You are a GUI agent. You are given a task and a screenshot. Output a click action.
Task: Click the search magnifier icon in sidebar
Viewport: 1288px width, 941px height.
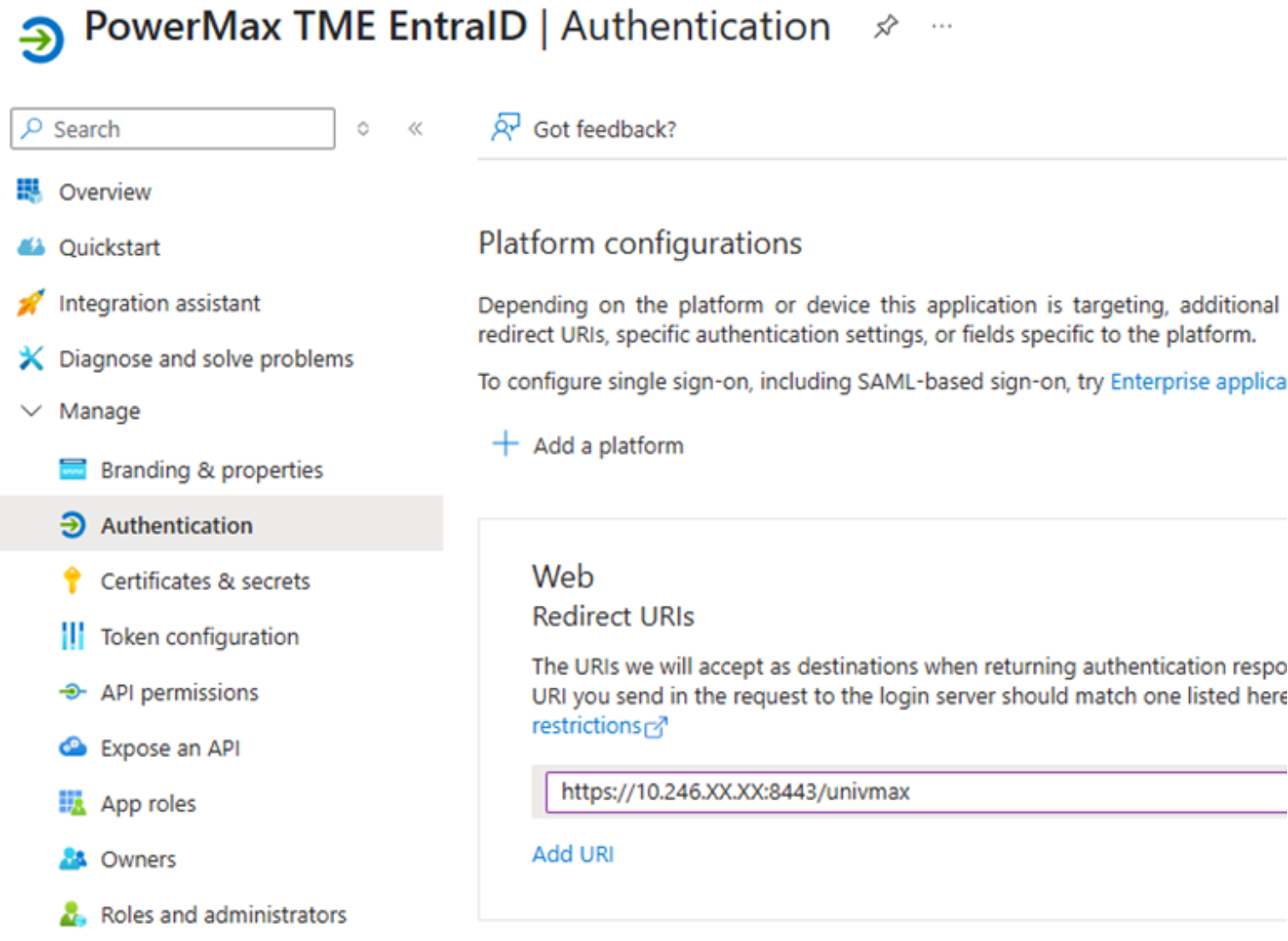(32, 129)
